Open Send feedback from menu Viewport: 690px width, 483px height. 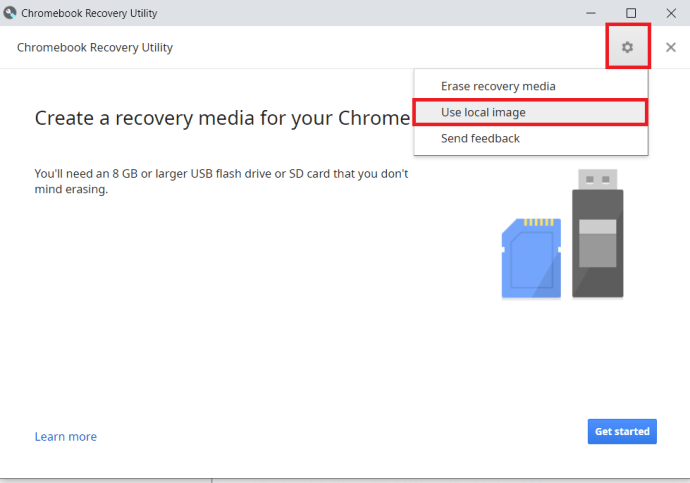click(x=531, y=139)
